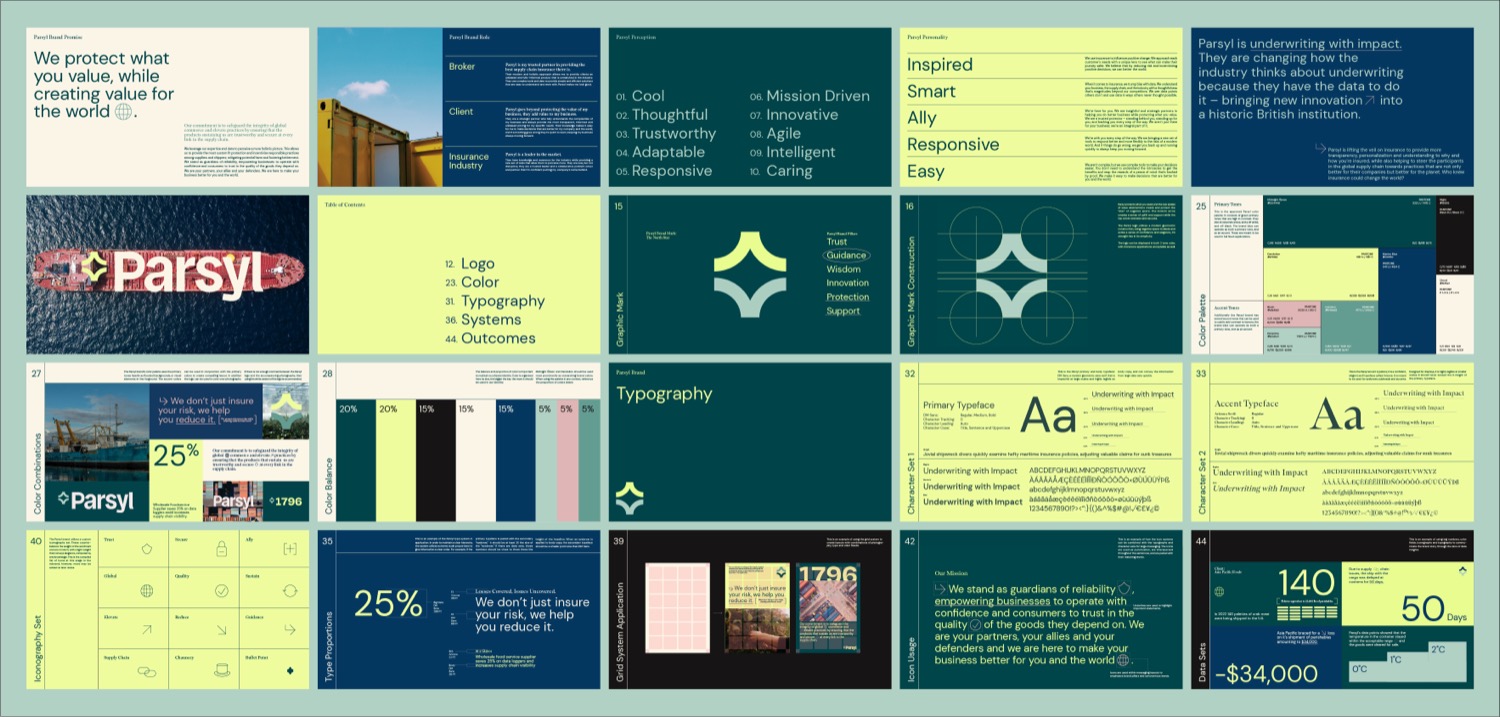Click the underlined Protection pillar text

pos(847,297)
